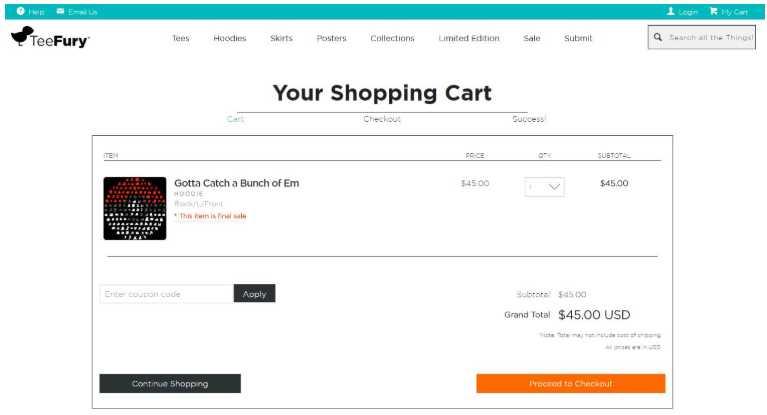Click Proceed to Checkout
This screenshot has height=415, width=767.
click(570, 383)
